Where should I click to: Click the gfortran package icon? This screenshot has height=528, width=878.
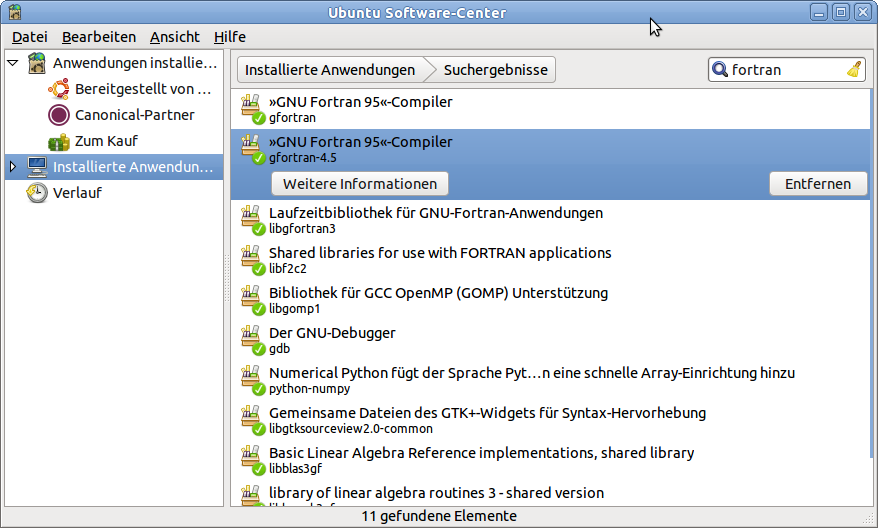pyautogui.click(x=251, y=110)
